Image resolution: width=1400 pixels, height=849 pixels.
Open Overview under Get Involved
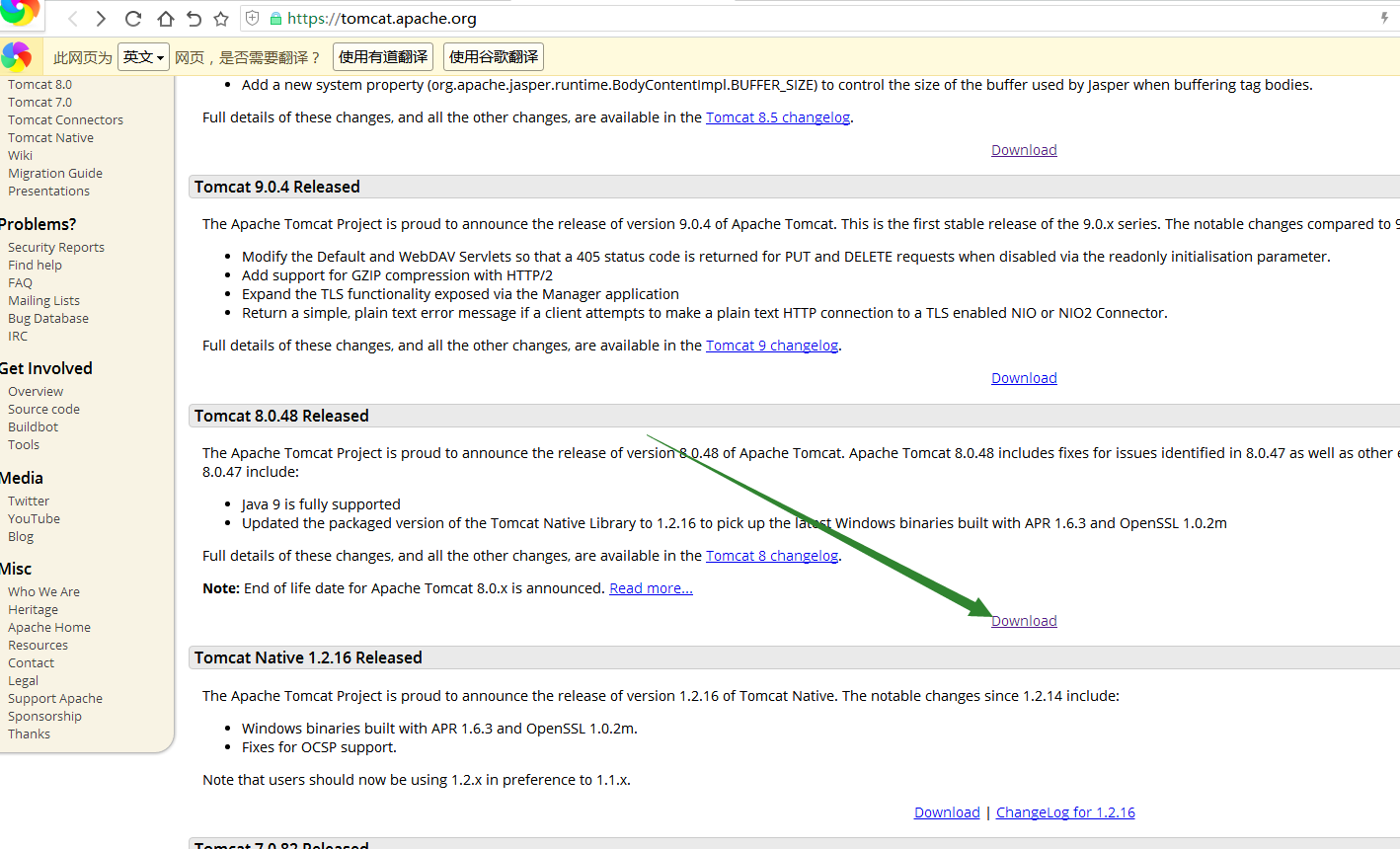tap(36, 392)
